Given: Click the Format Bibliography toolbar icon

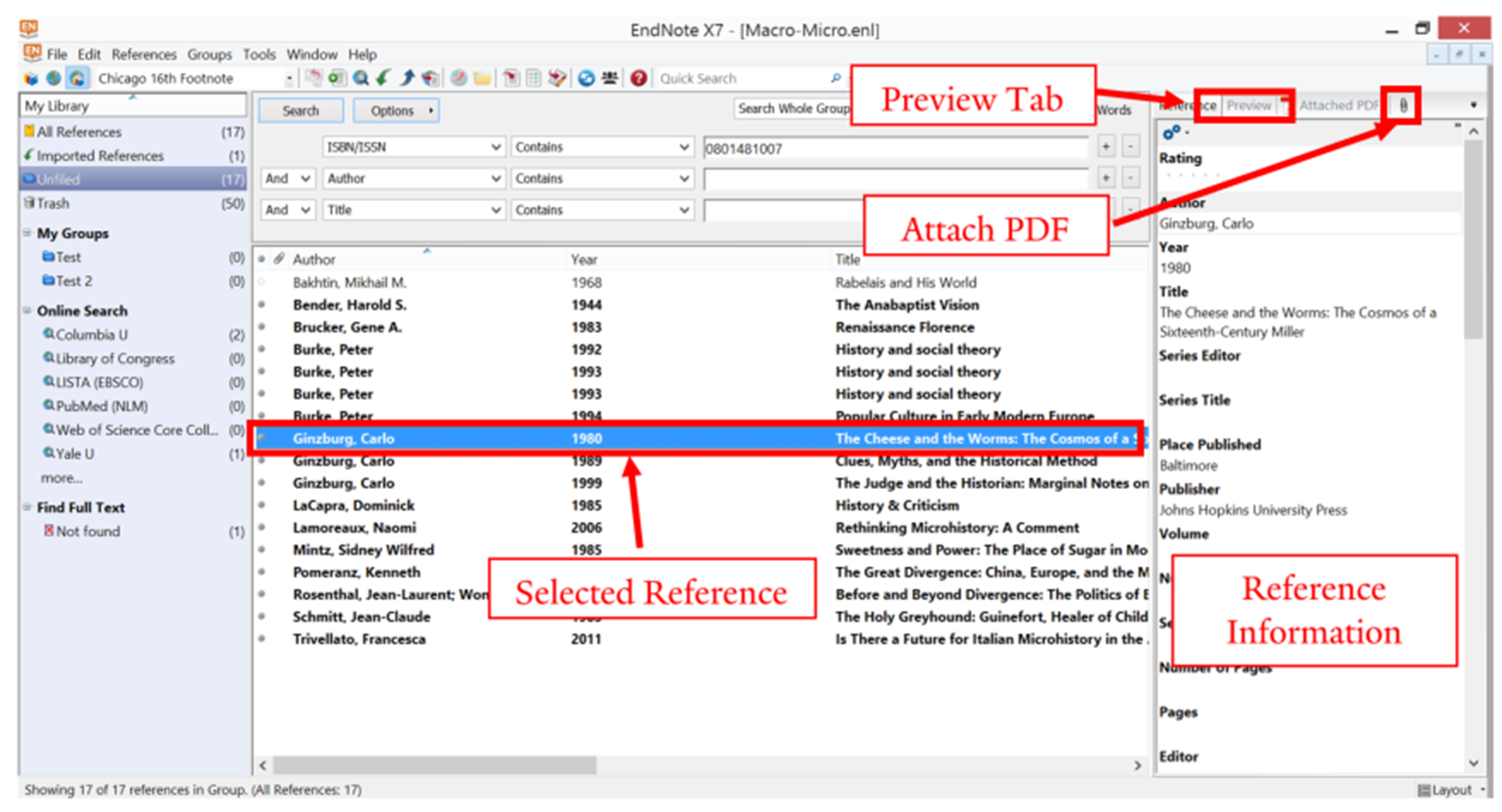Looking at the screenshot, I should pos(534,78).
